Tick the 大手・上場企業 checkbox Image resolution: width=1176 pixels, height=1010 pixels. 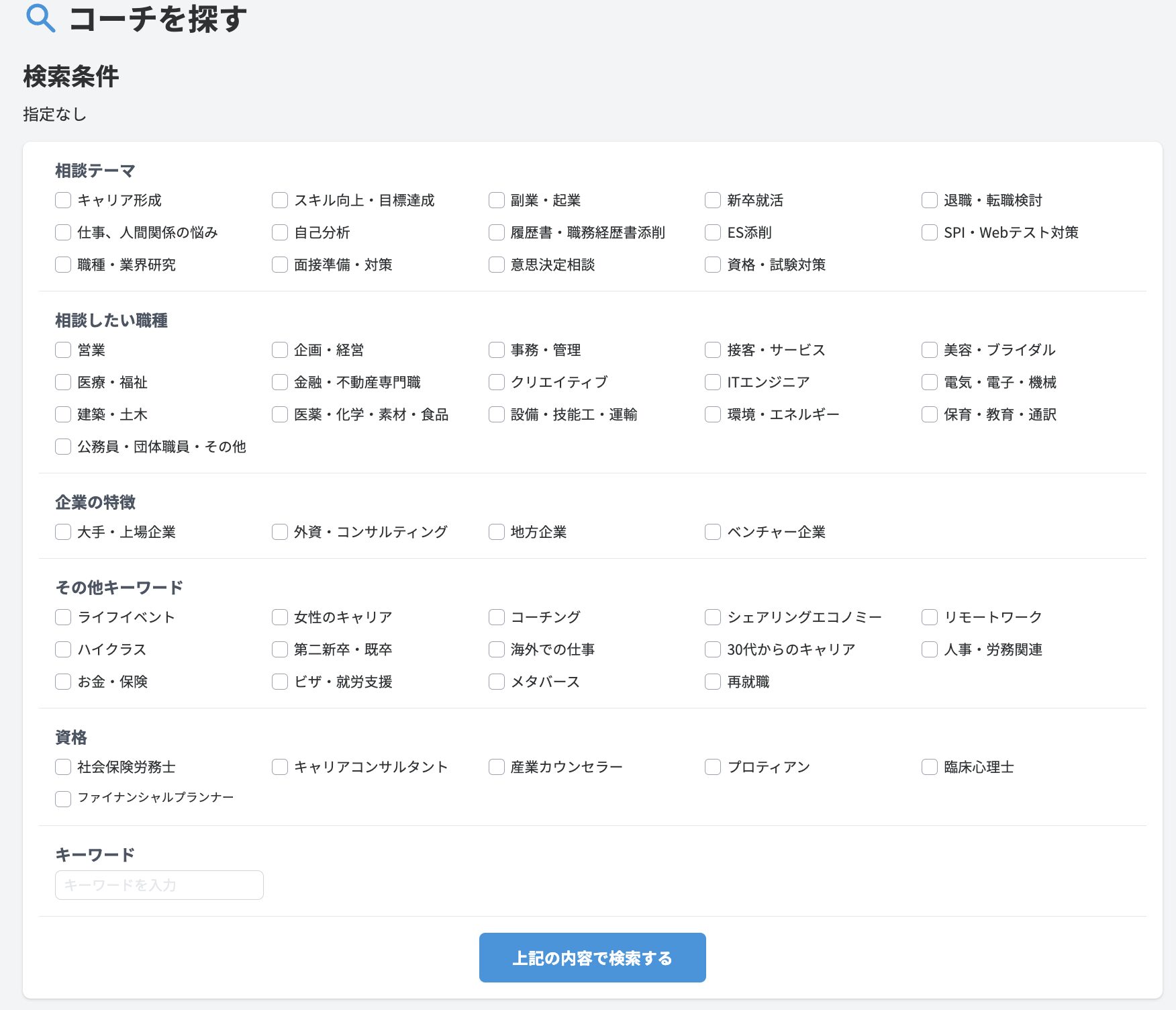click(x=63, y=532)
